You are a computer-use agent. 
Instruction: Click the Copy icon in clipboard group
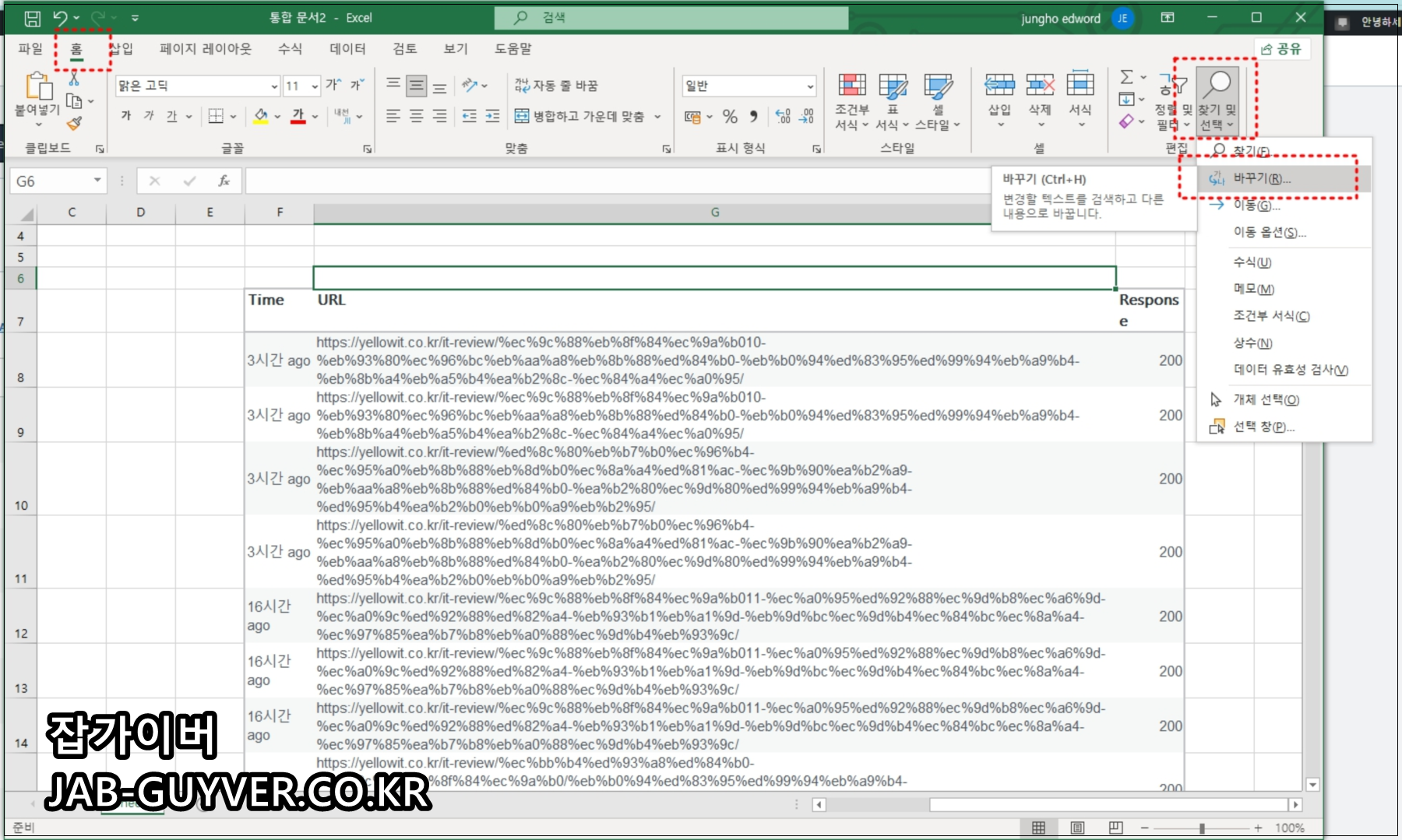74,101
